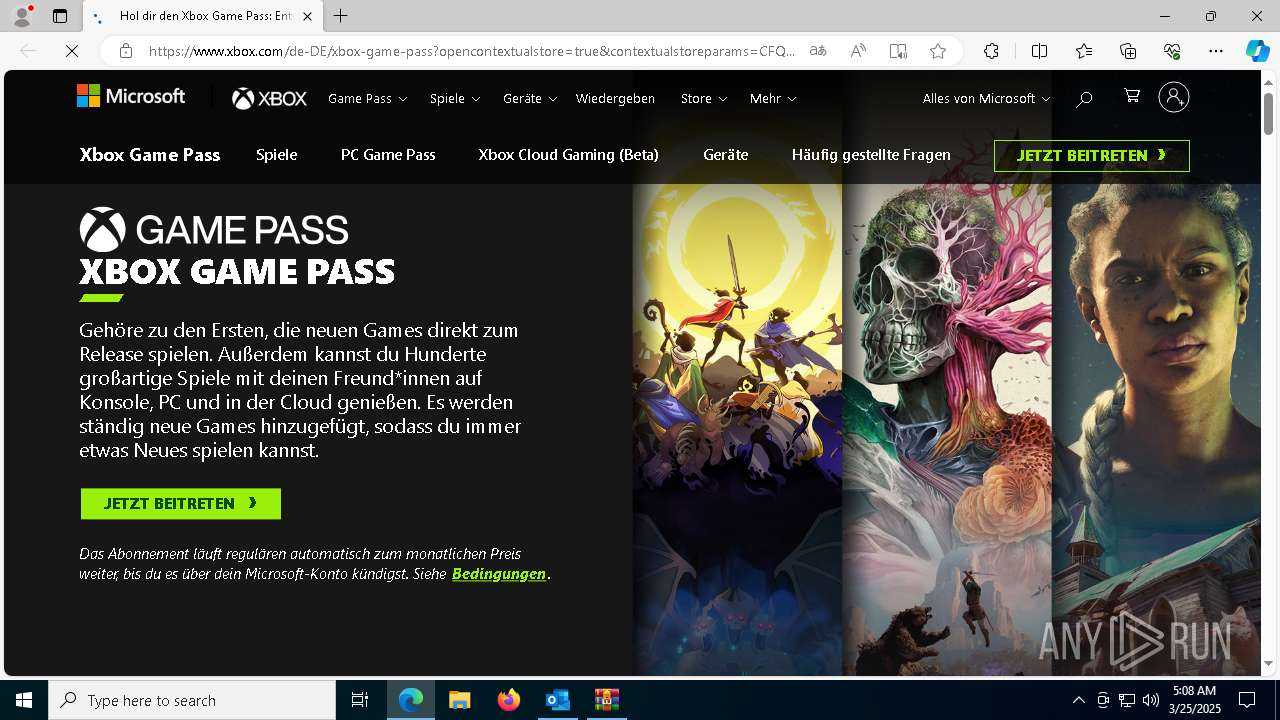Click the translate page icon
This screenshot has width=1280, height=720.
818,51
